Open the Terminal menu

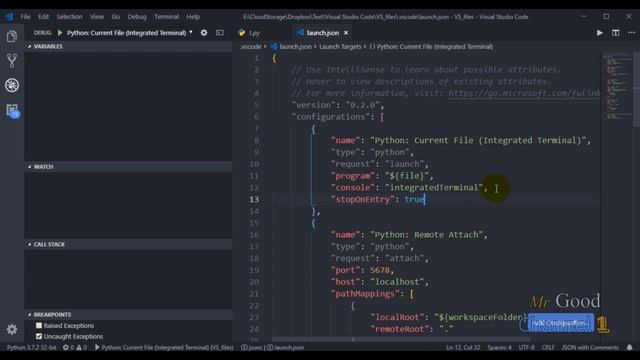(167, 17)
